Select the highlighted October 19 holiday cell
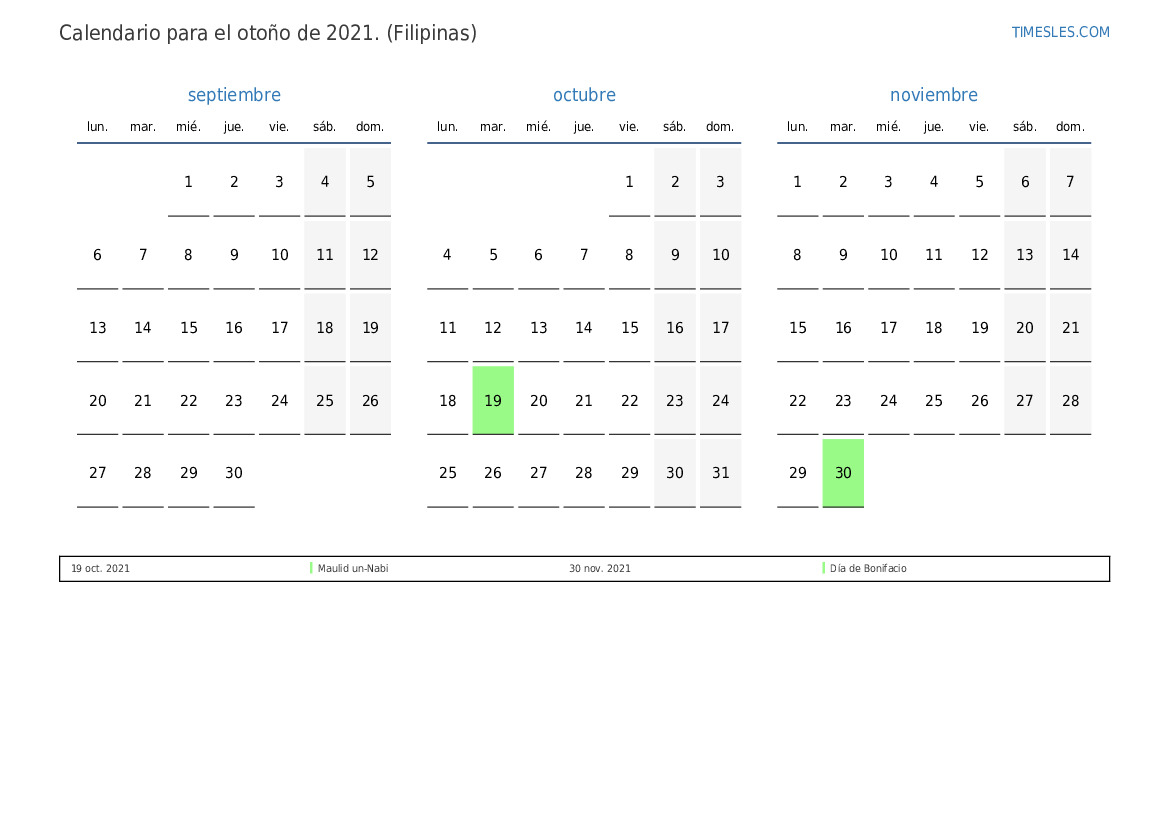 point(493,400)
